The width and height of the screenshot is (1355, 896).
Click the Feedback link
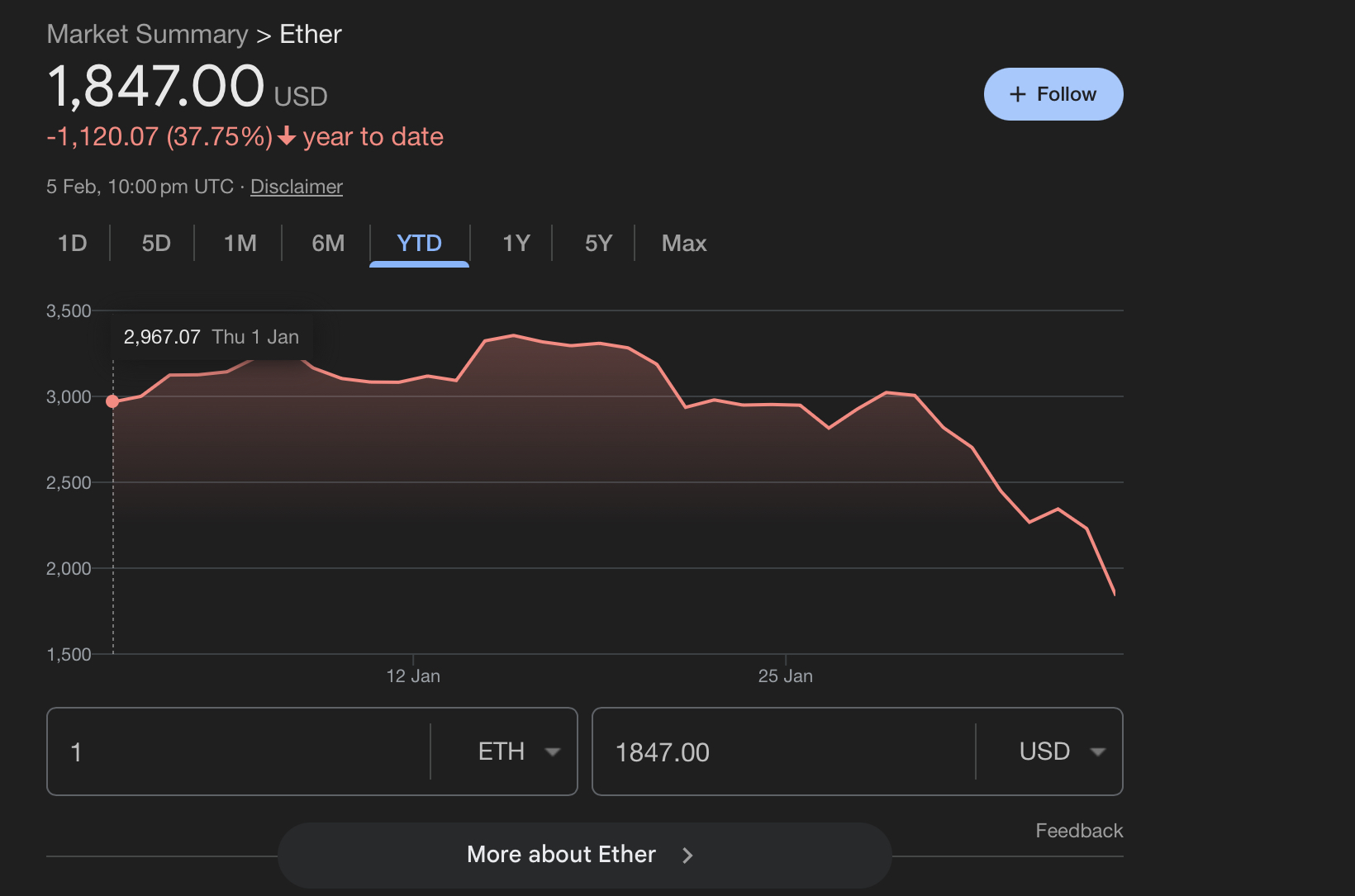pyautogui.click(x=1079, y=831)
